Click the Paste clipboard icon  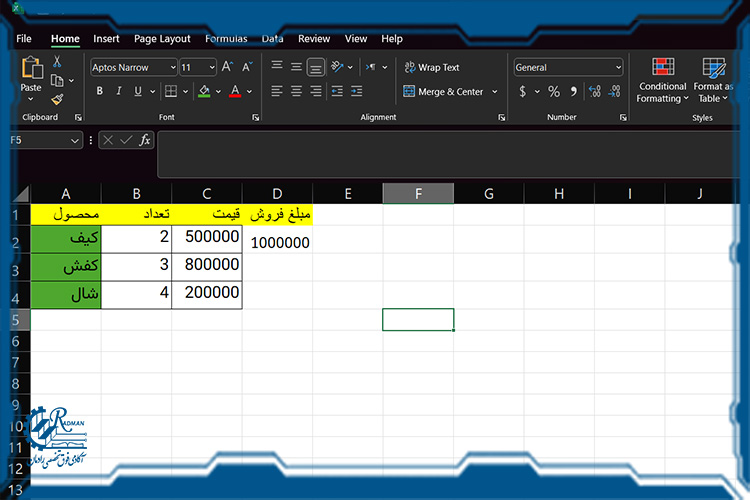[x=32, y=67]
